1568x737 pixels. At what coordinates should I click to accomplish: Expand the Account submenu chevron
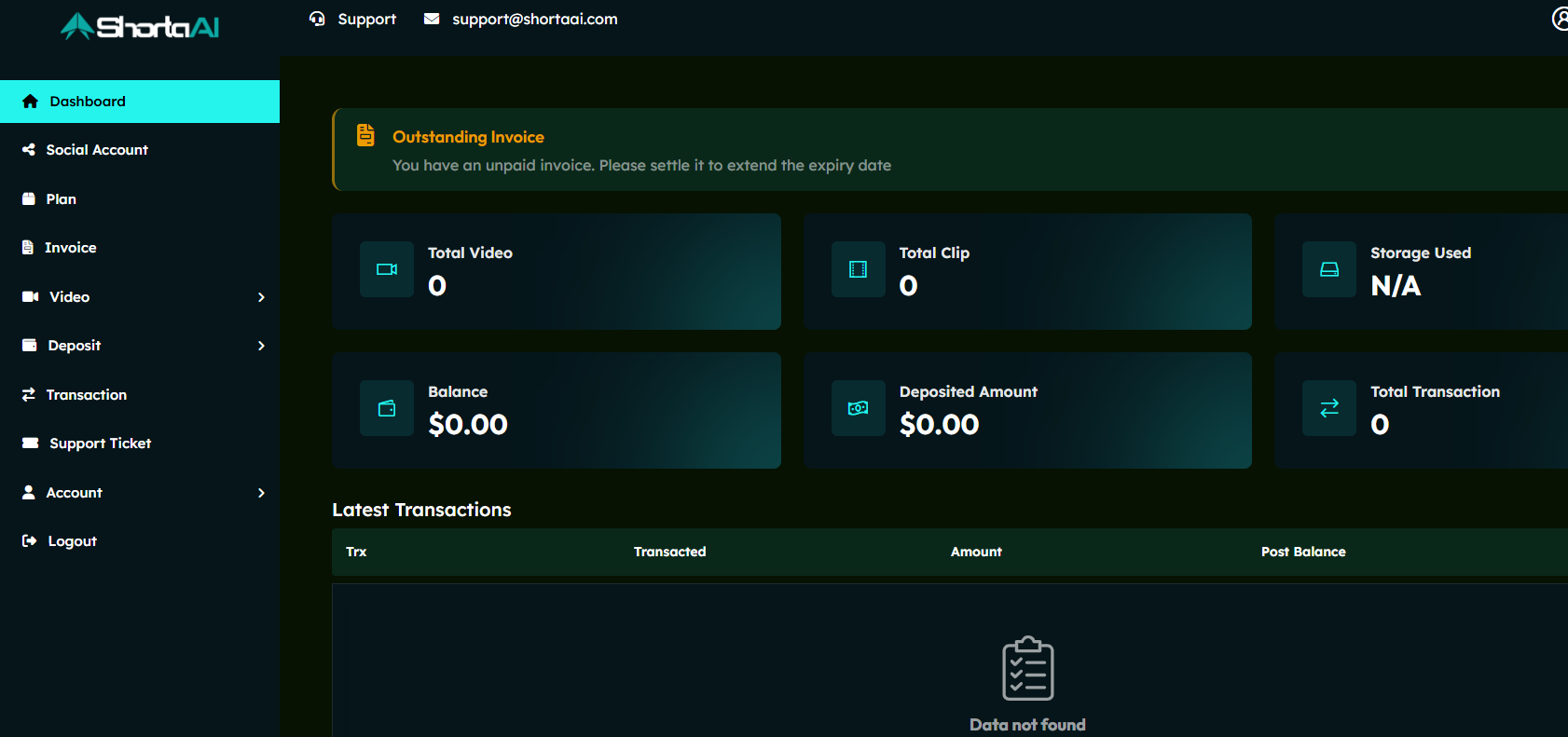261,493
